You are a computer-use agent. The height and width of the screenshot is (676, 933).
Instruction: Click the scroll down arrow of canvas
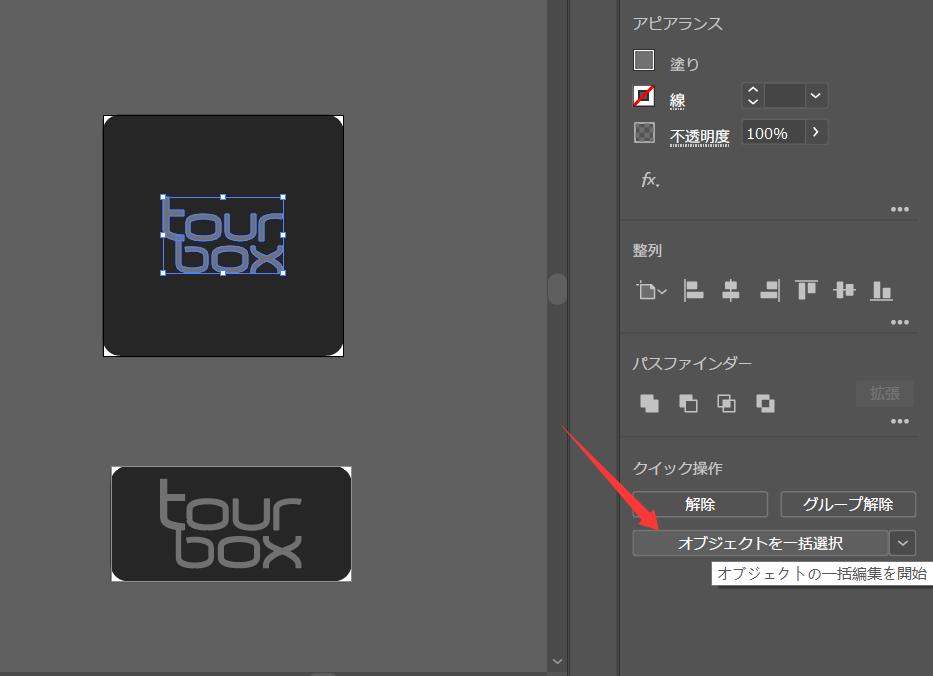point(557,661)
